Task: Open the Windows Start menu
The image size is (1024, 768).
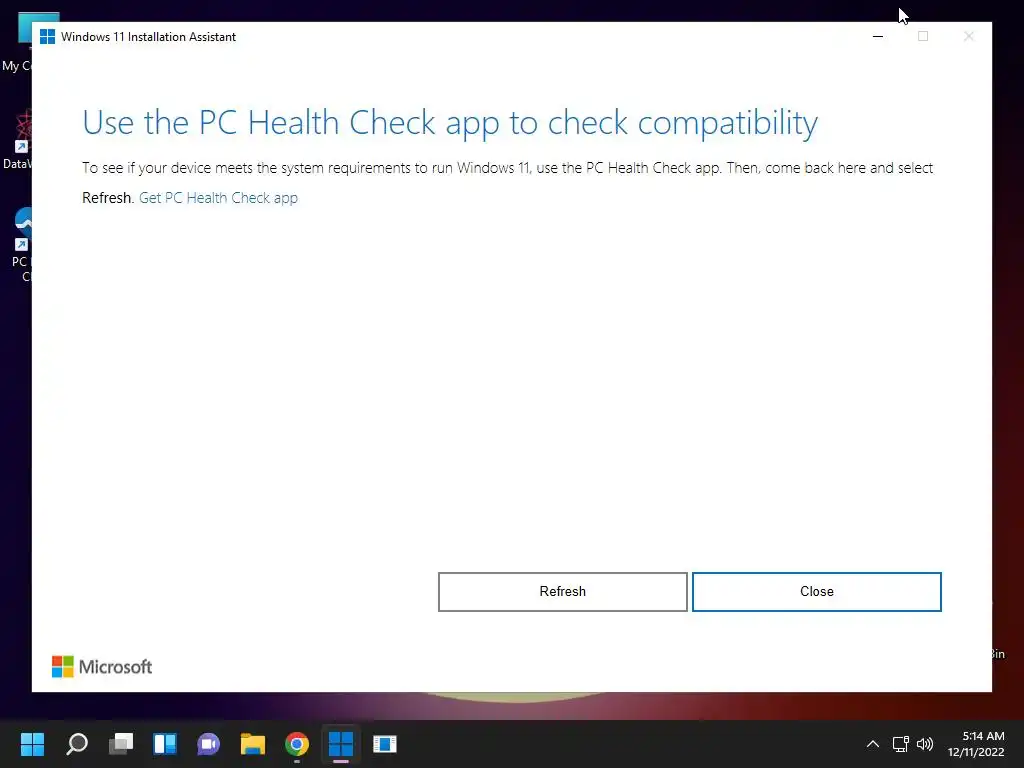Action: point(32,744)
